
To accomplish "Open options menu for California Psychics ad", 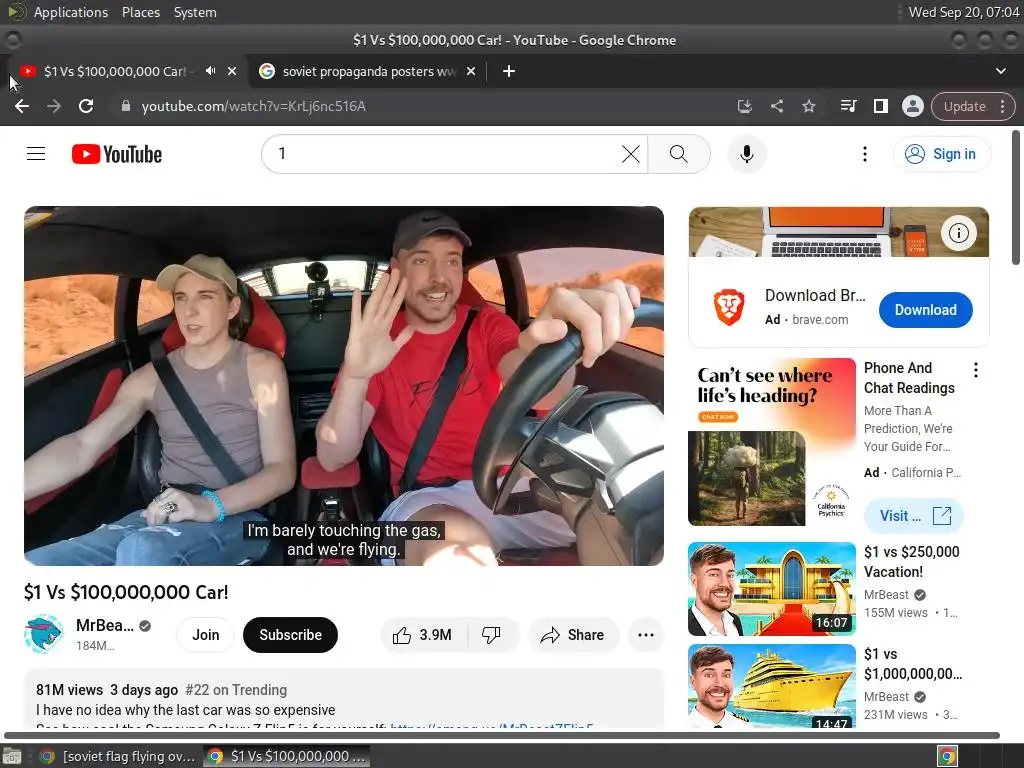I will [x=976, y=370].
